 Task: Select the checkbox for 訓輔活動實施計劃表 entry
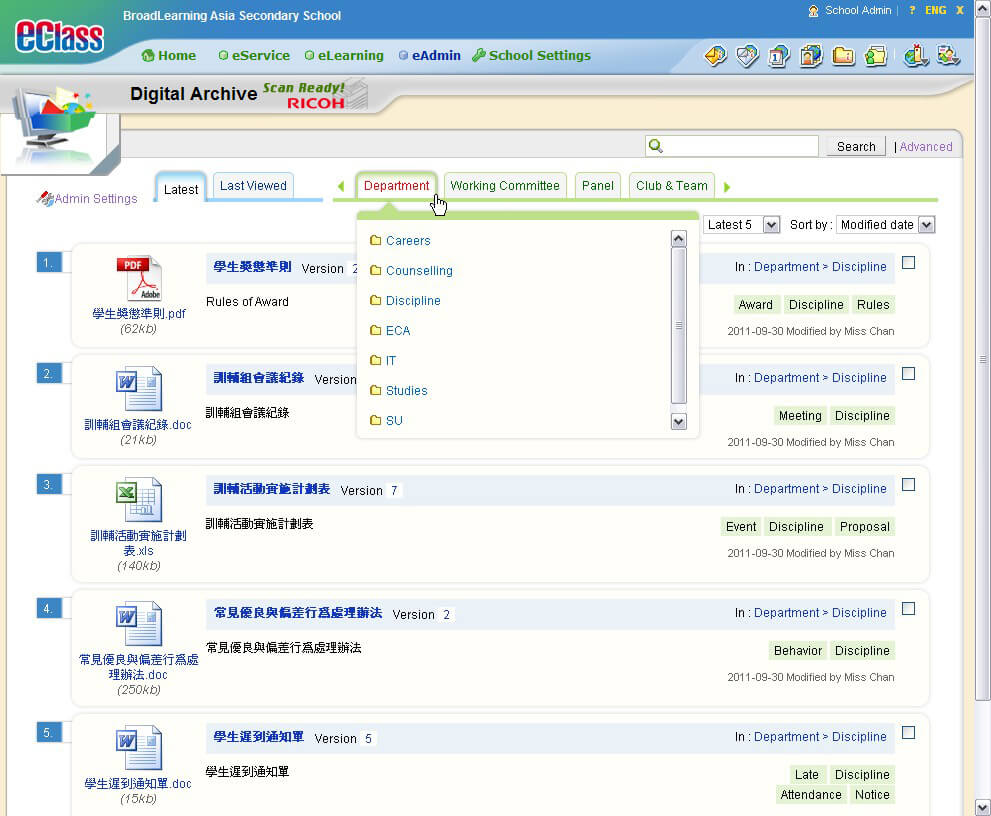908,485
